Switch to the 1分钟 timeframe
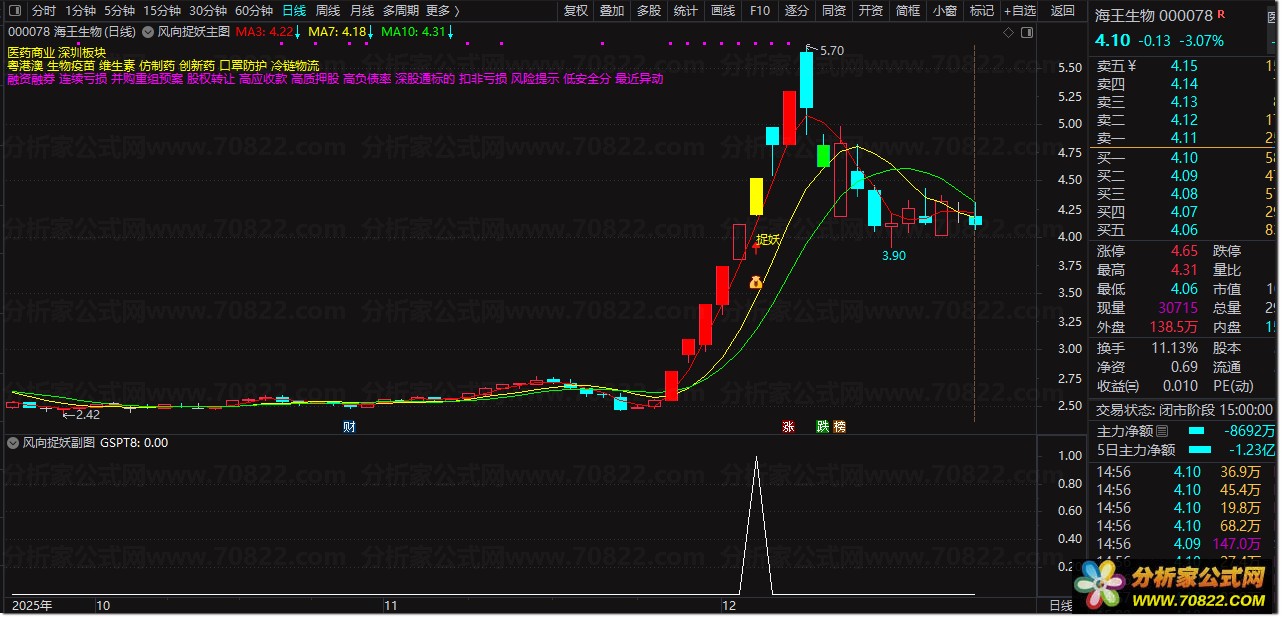This screenshot has width=1282, height=617. pos(80,11)
